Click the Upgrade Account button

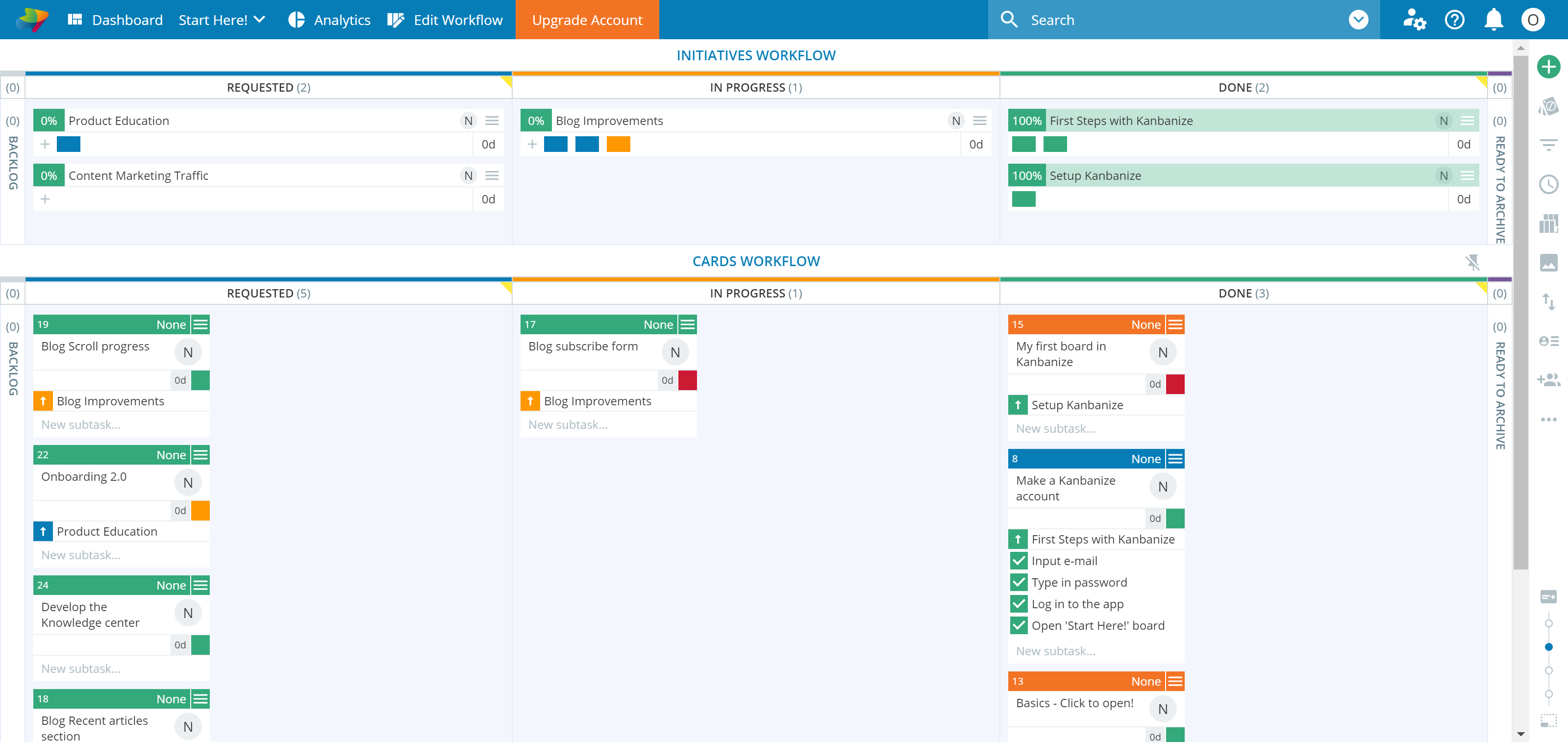pos(587,20)
